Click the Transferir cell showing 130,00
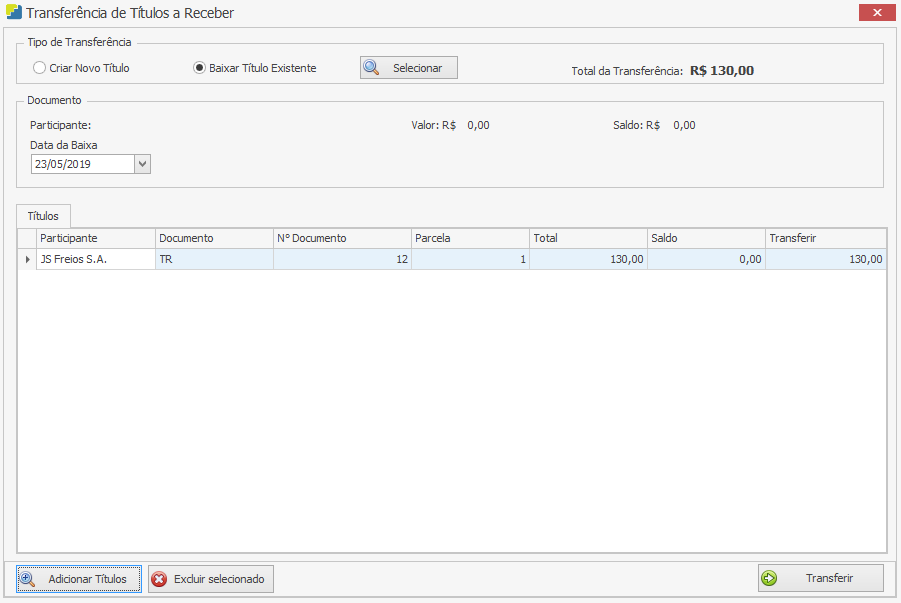The height and width of the screenshot is (603, 901). tap(825, 259)
